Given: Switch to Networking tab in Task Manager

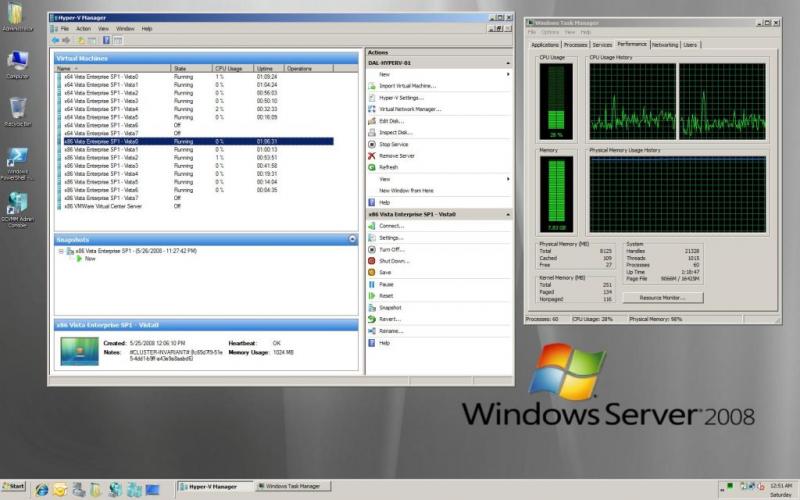Looking at the screenshot, I should click(x=665, y=45).
